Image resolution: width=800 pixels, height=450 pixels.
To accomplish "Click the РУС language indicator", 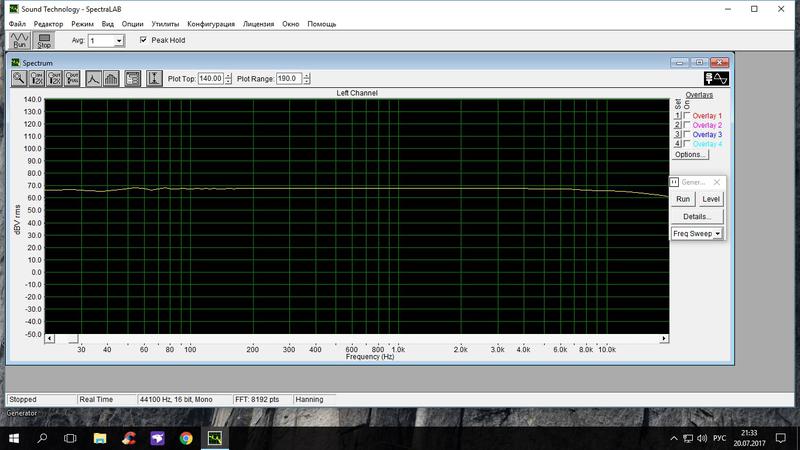I will point(719,438).
